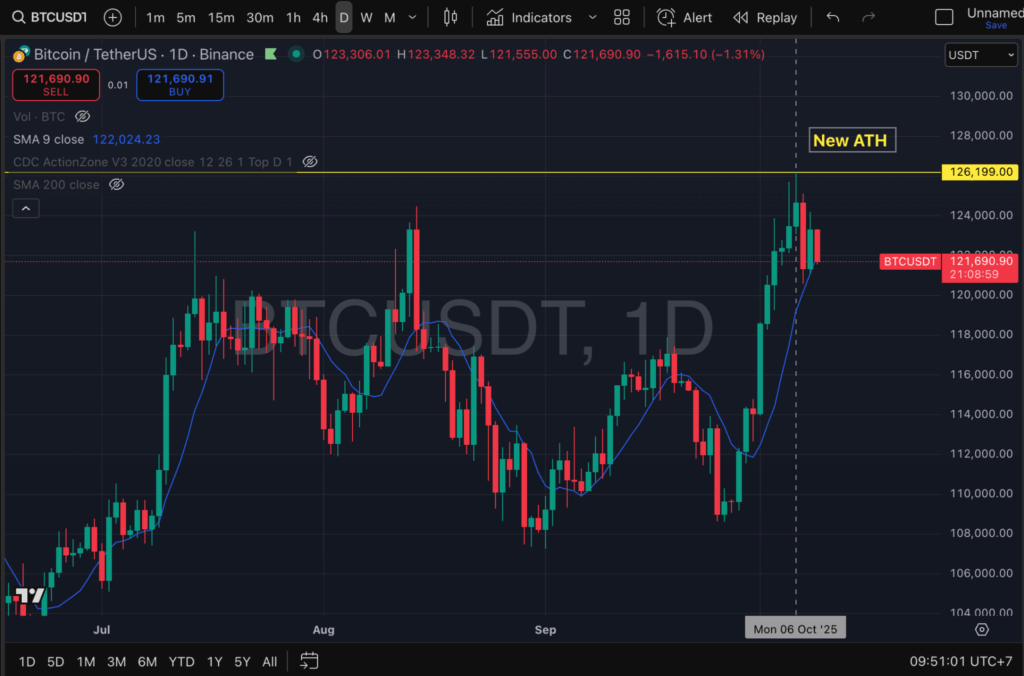Viewport: 1024px width, 676px height.
Task: Switch to the 4h timeframe
Action: (x=319, y=17)
